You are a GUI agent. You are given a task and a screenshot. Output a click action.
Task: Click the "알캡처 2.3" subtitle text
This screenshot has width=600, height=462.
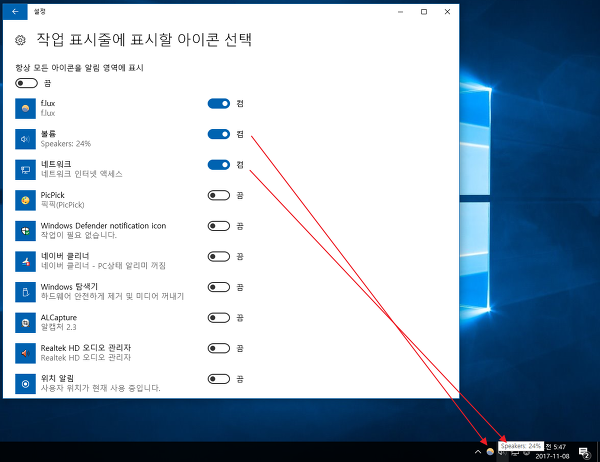59,327
